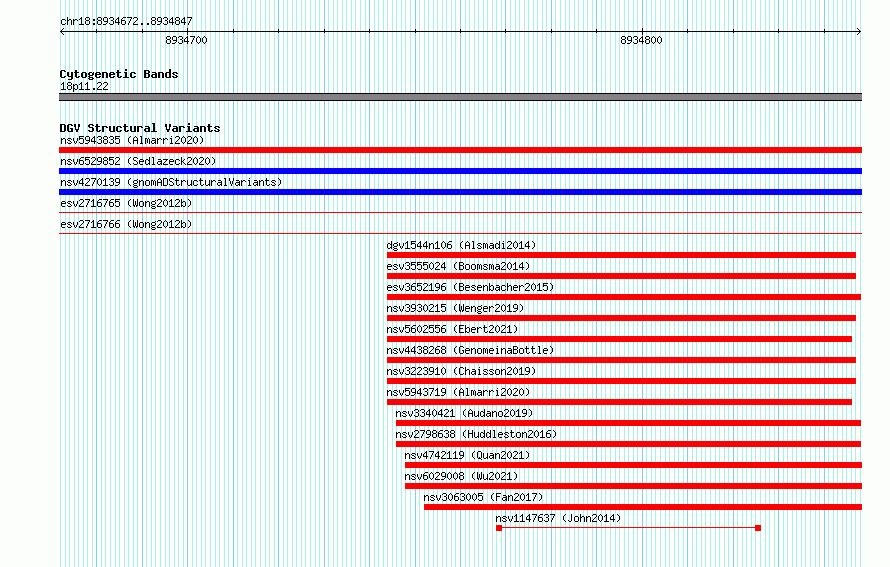Screen dimensions: 890x567
Task: Select the nsv3340421 red bar
Action: tap(628, 423)
